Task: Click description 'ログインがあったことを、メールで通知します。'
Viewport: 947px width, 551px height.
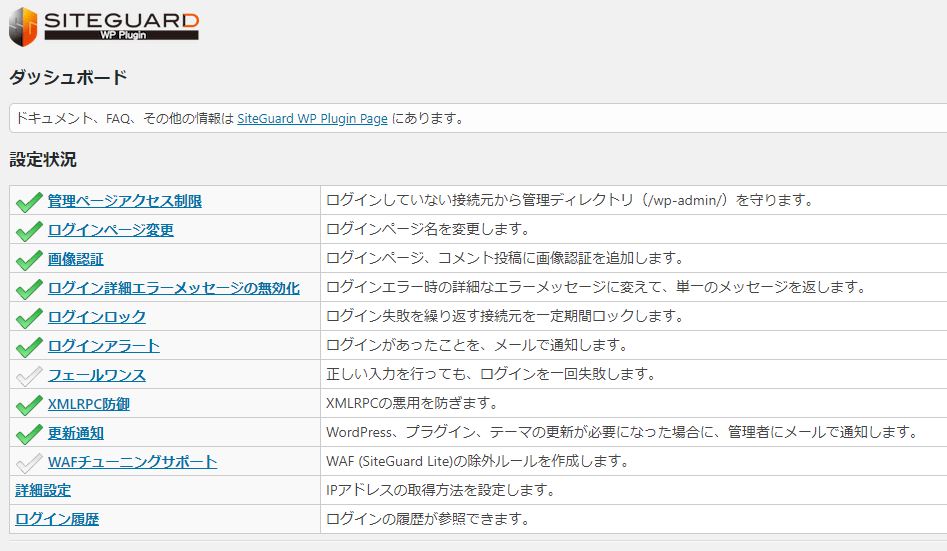Action: click(478, 345)
